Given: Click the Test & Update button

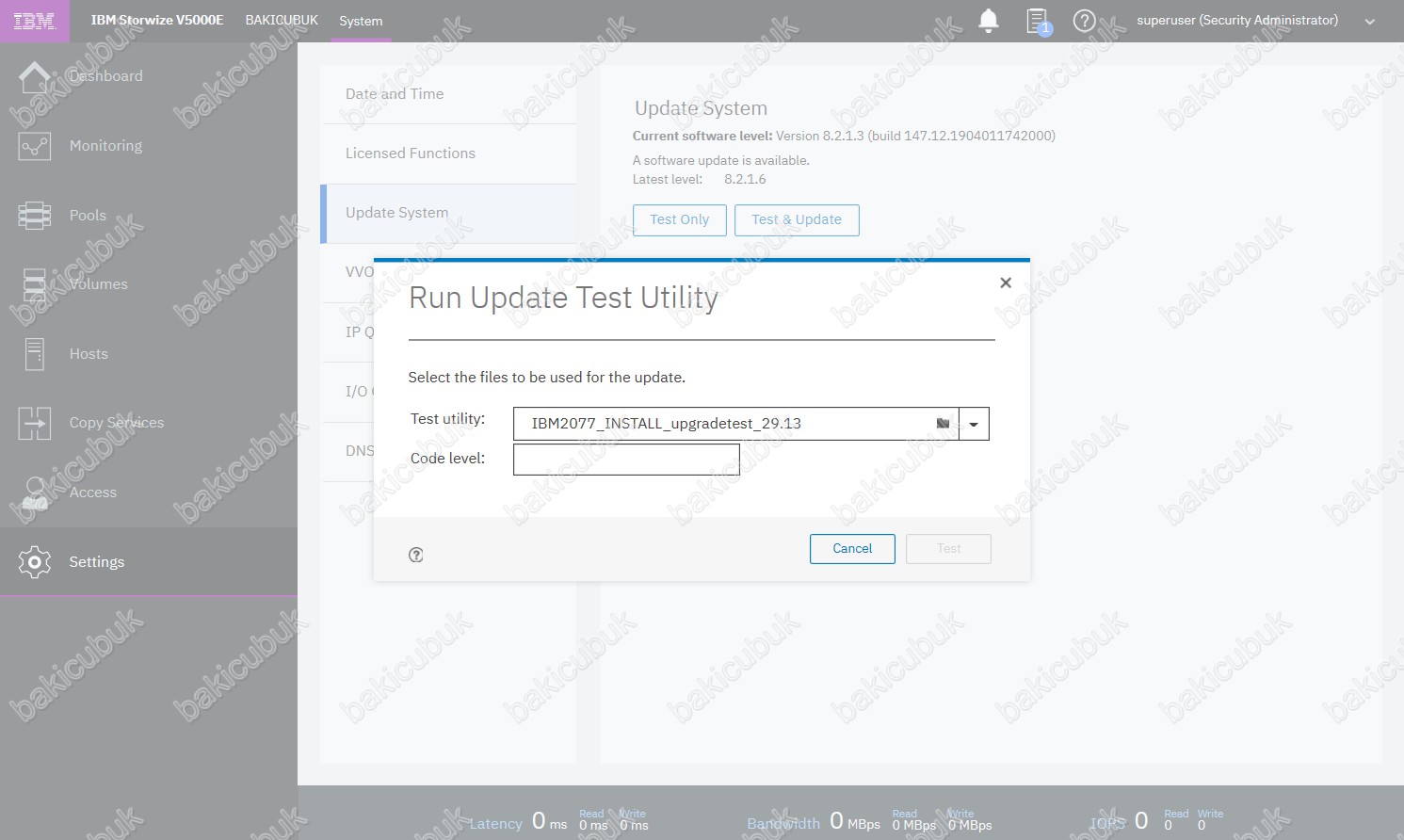Looking at the screenshot, I should [797, 219].
